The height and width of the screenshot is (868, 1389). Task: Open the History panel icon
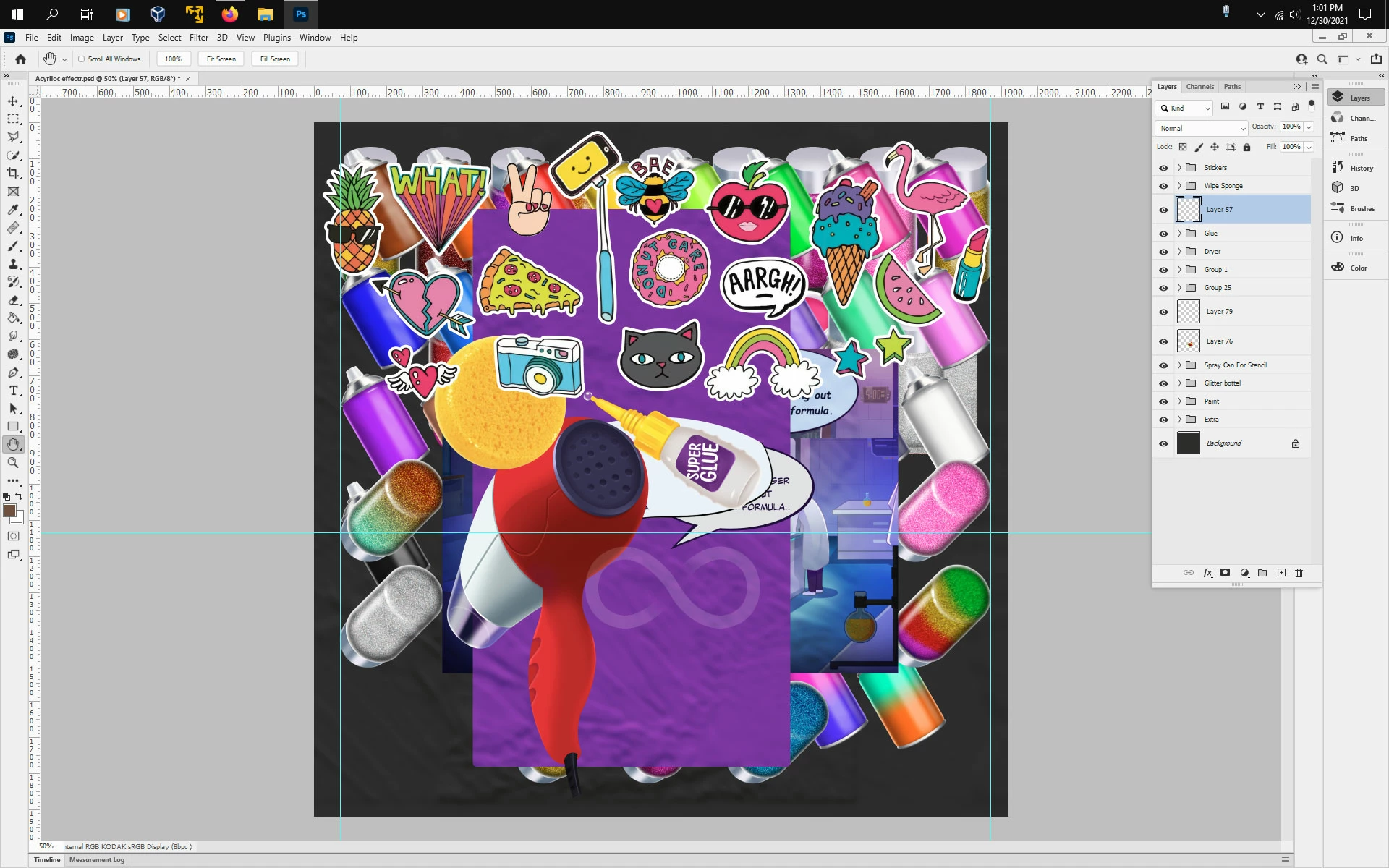coord(1338,168)
